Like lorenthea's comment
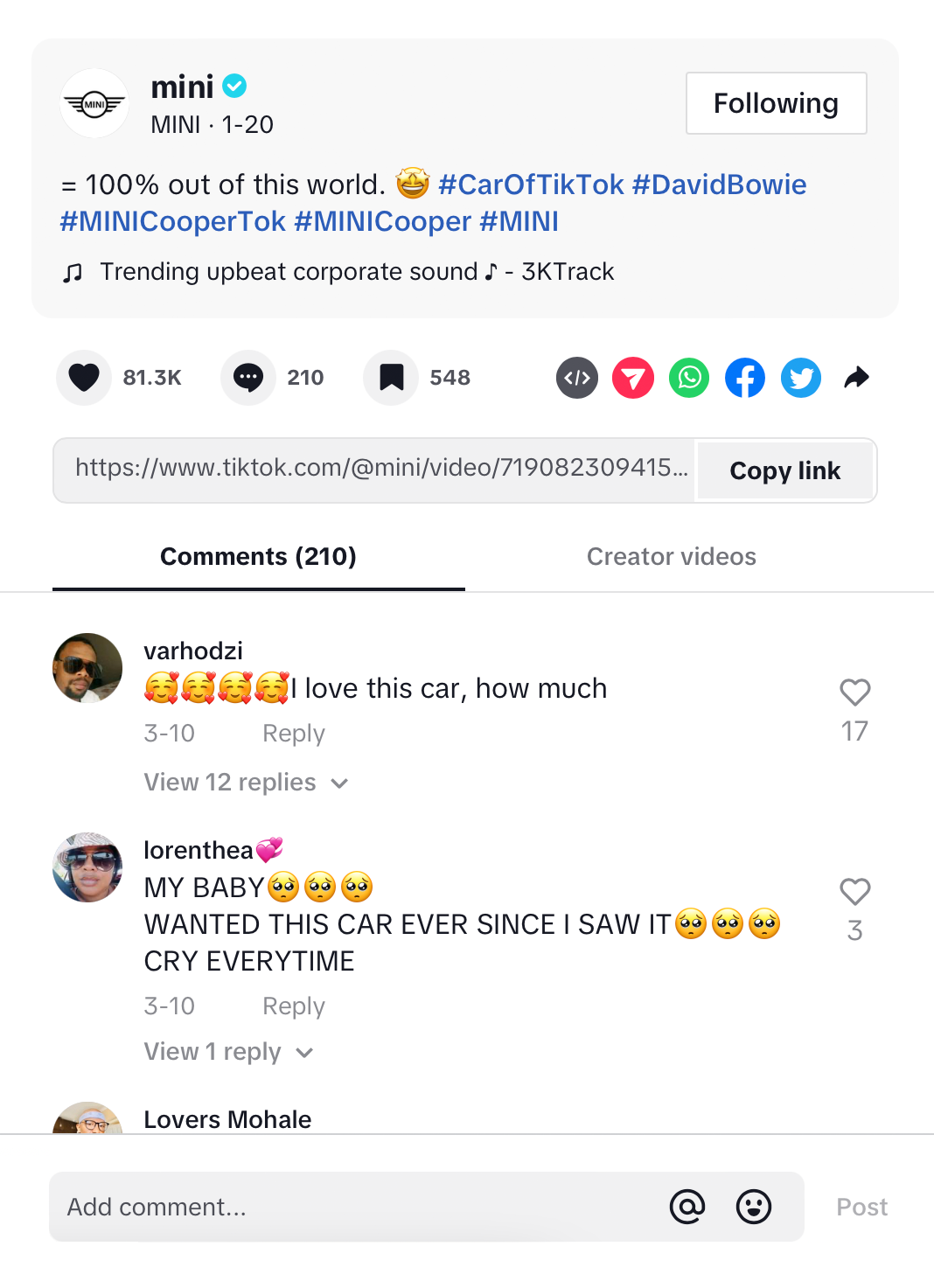Image resolution: width=934 pixels, height=1288 pixels. click(854, 892)
